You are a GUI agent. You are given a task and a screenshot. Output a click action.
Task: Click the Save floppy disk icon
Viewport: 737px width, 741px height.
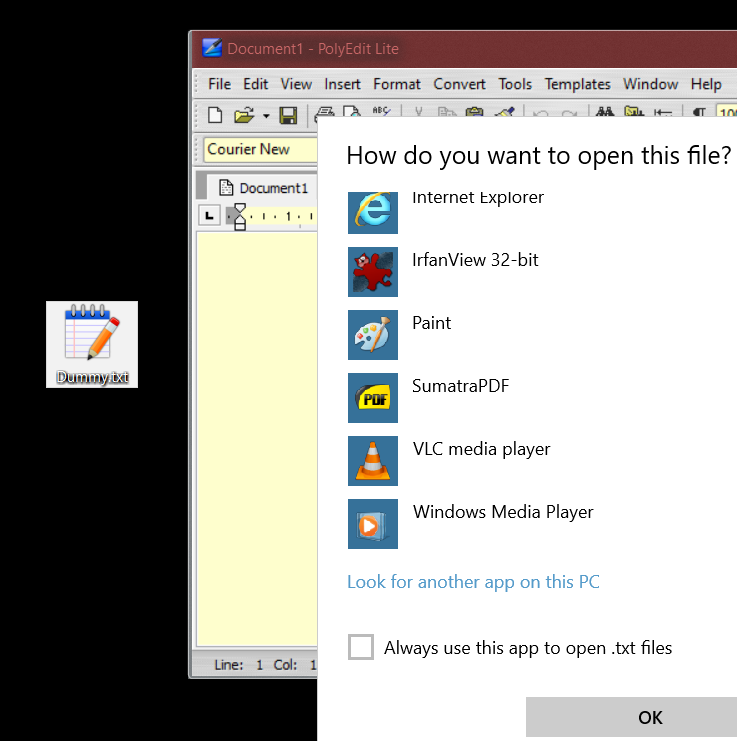click(x=288, y=115)
